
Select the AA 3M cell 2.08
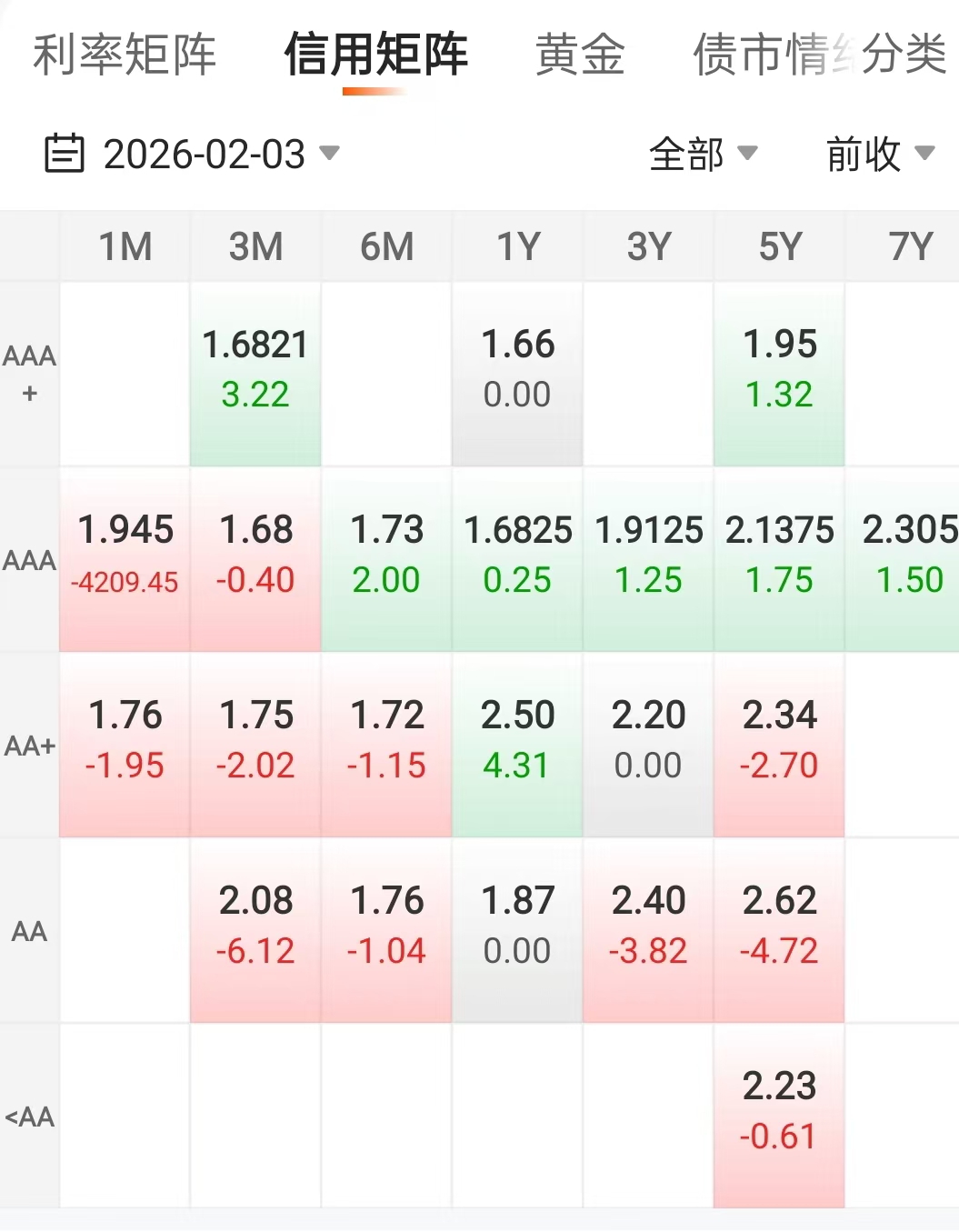(255, 930)
